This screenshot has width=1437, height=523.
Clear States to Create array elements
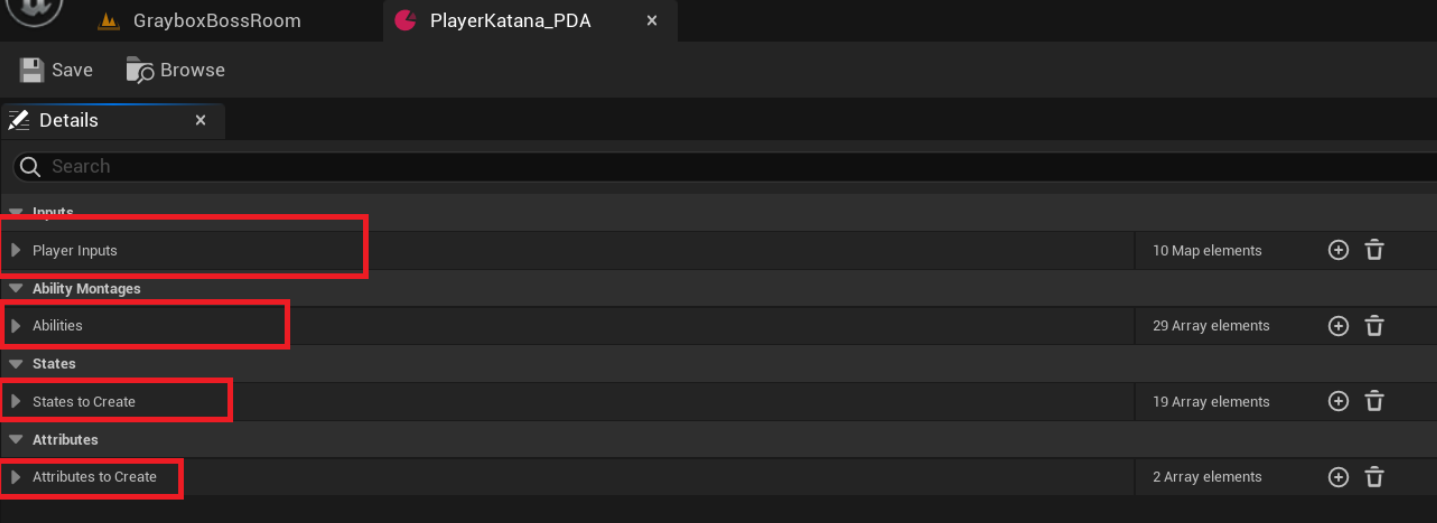[x=1374, y=401]
